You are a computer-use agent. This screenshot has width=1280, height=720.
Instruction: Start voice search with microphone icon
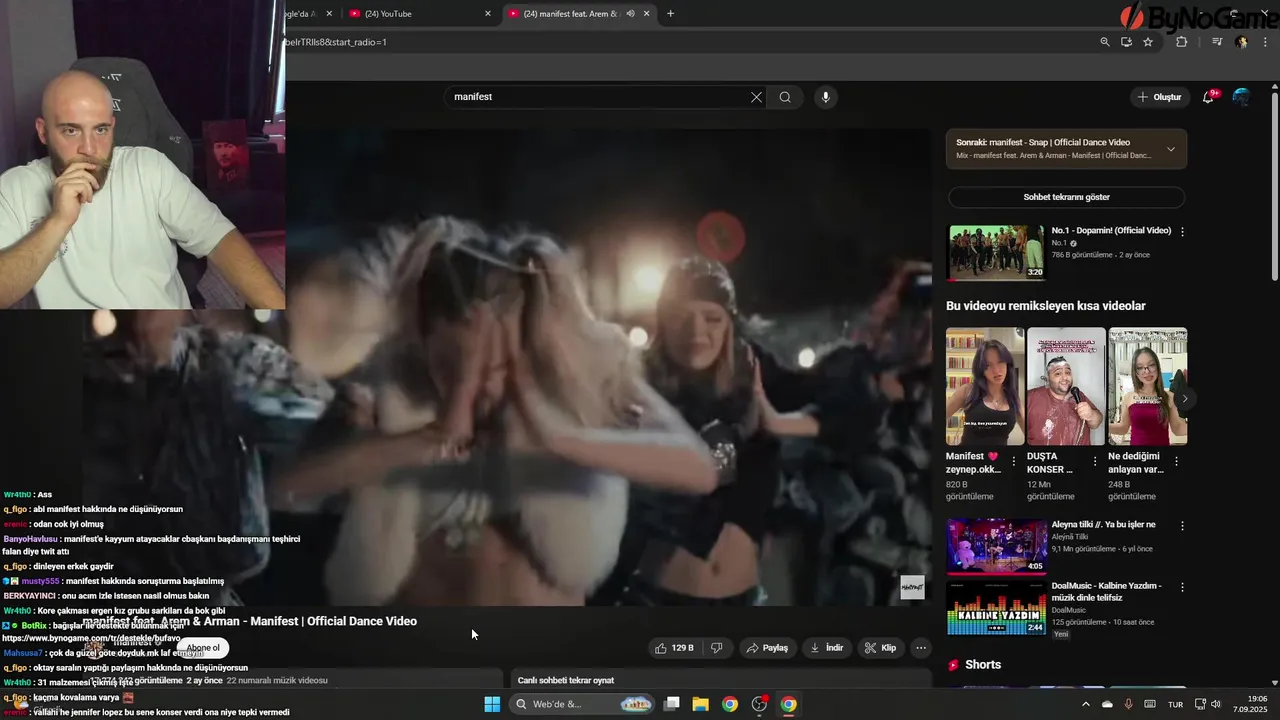(x=826, y=97)
